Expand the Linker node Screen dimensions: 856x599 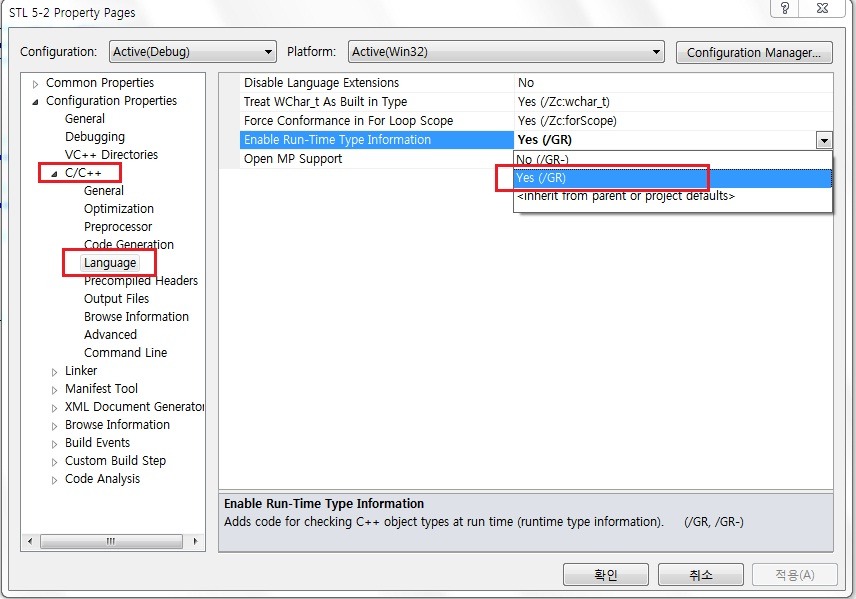point(54,372)
